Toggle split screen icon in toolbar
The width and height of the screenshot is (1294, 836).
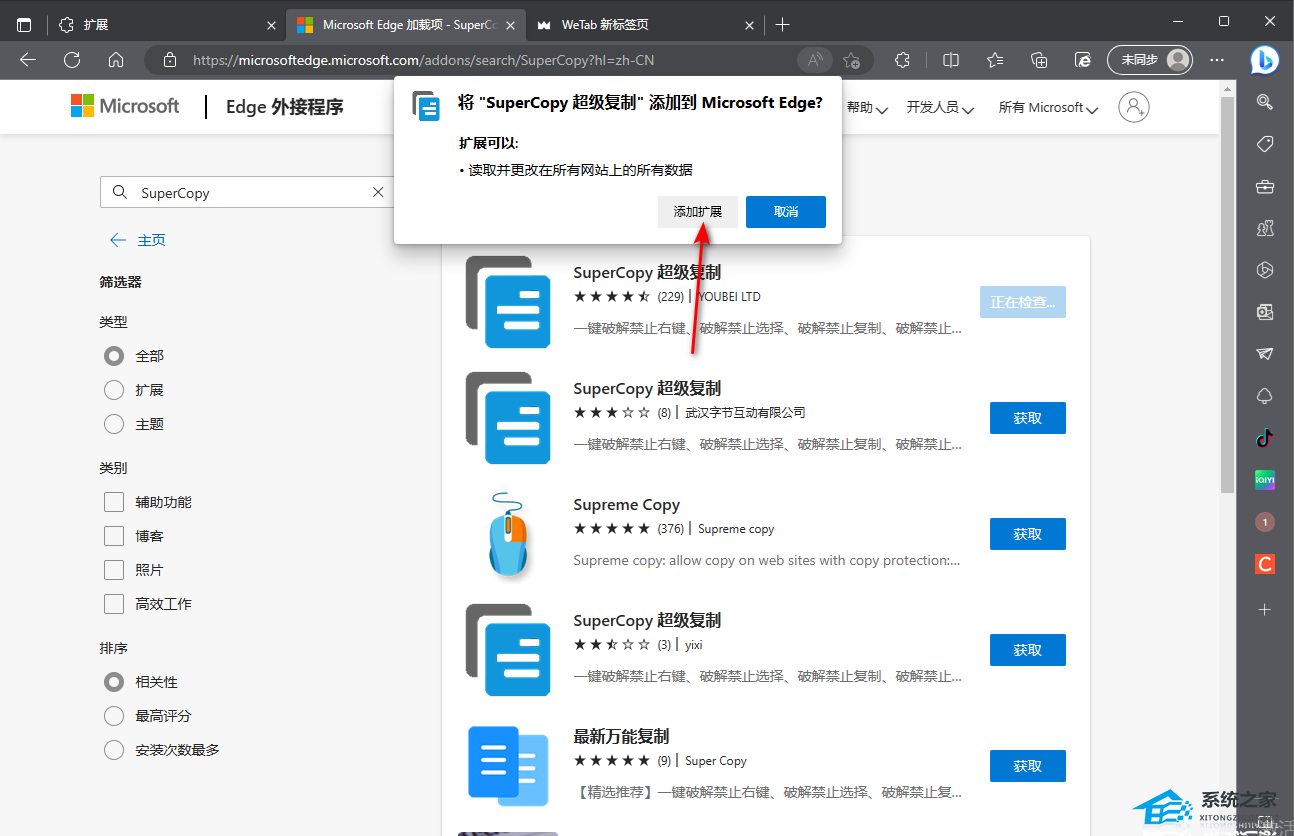click(x=951, y=60)
